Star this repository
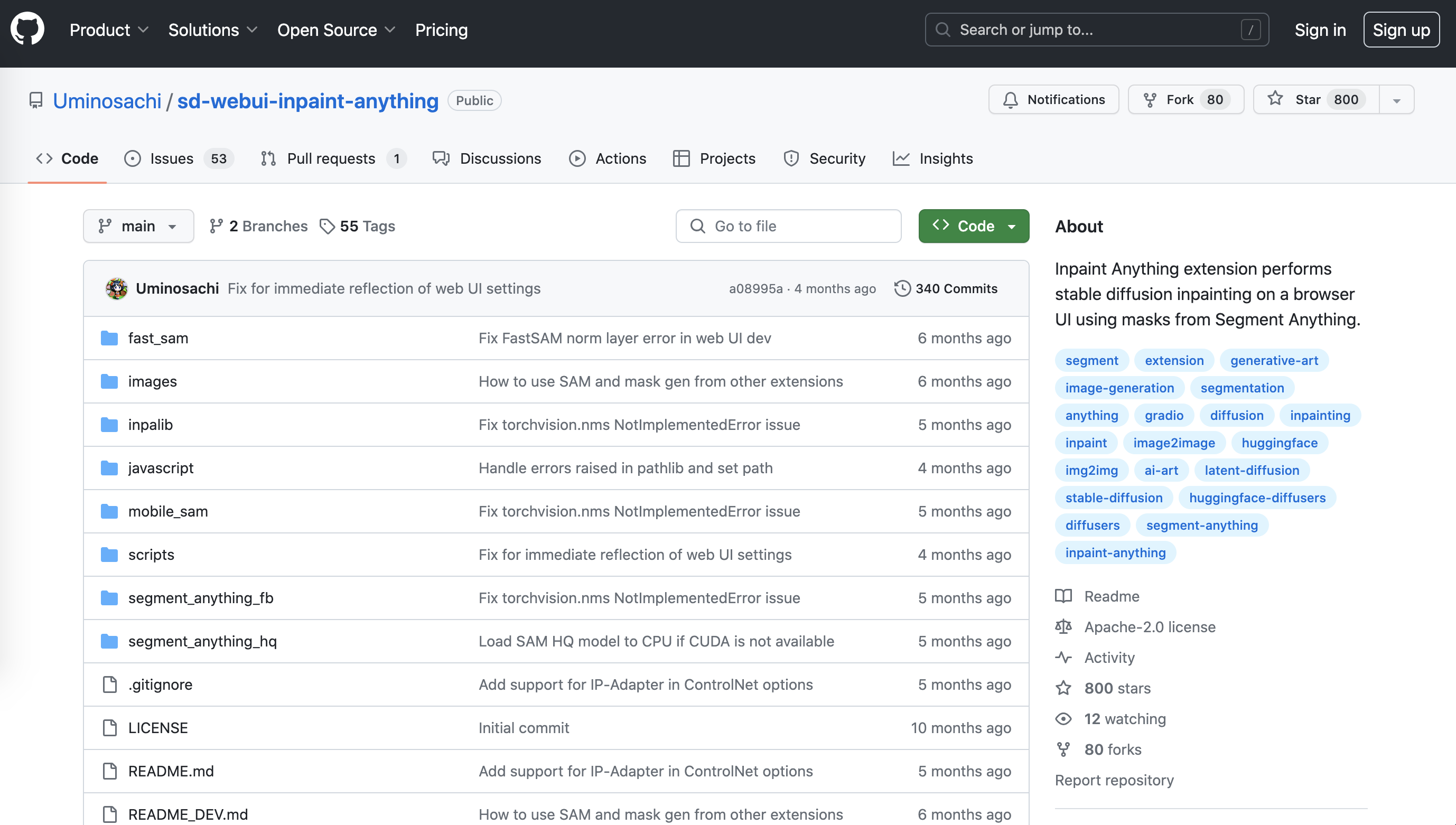The height and width of the screenshot is (825, 1456). pos(1315,99)
